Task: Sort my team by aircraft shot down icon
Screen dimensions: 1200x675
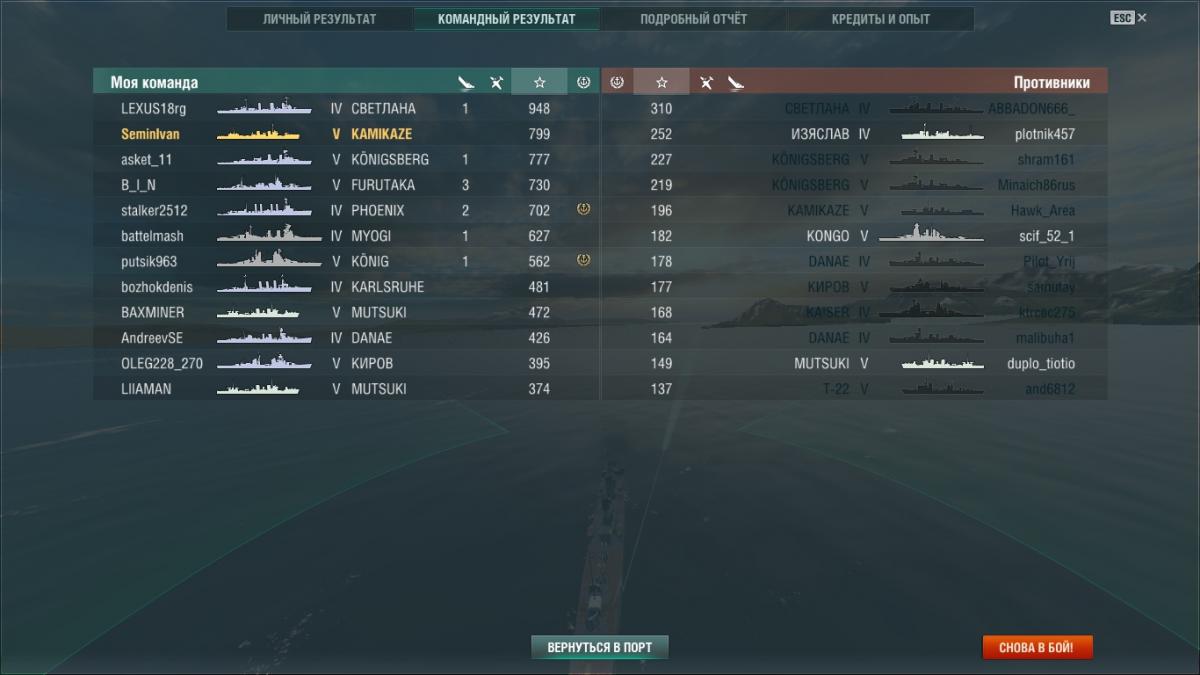Action: 496,82
